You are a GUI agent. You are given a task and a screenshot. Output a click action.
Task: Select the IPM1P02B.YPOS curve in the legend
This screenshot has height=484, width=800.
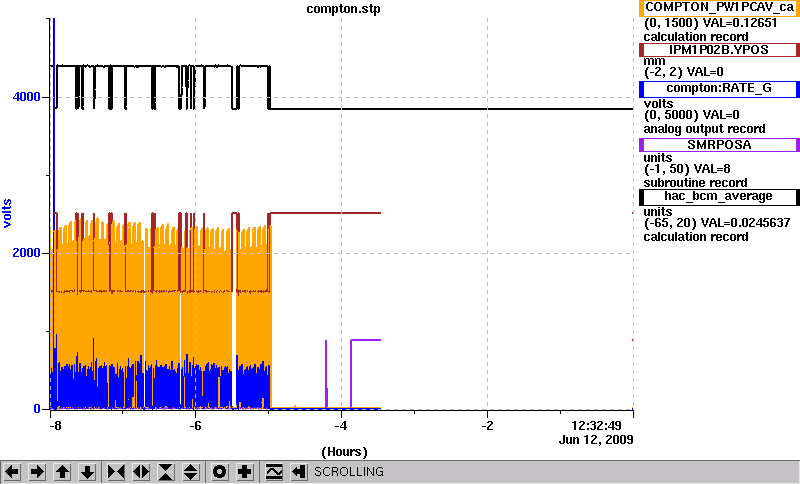[x=719, y=50]
